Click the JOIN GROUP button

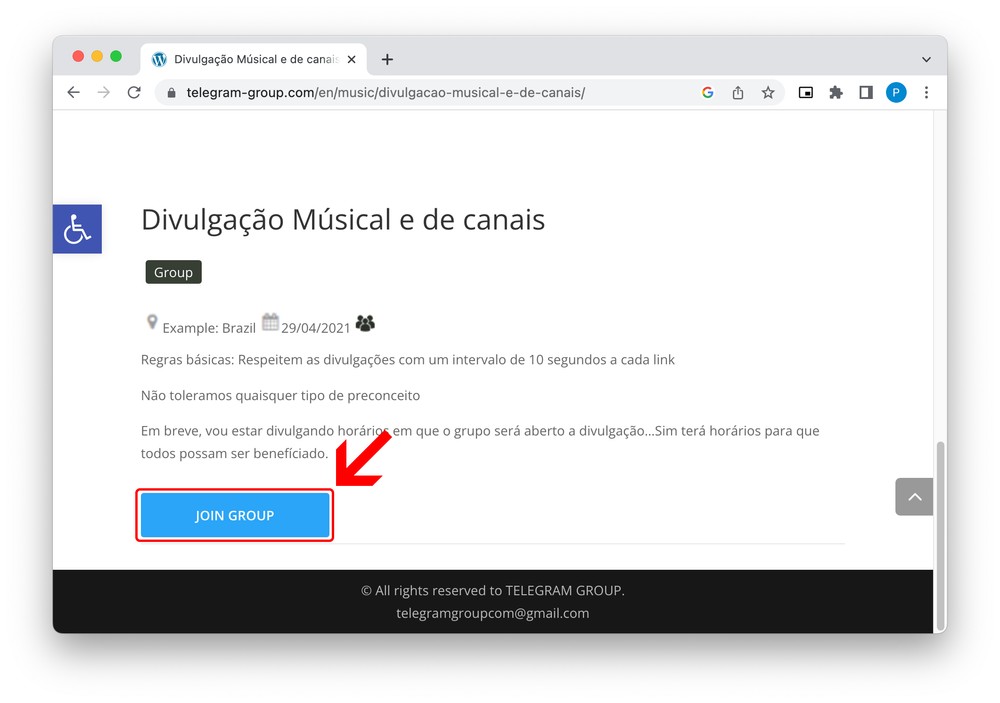click(x=235, y=515)
